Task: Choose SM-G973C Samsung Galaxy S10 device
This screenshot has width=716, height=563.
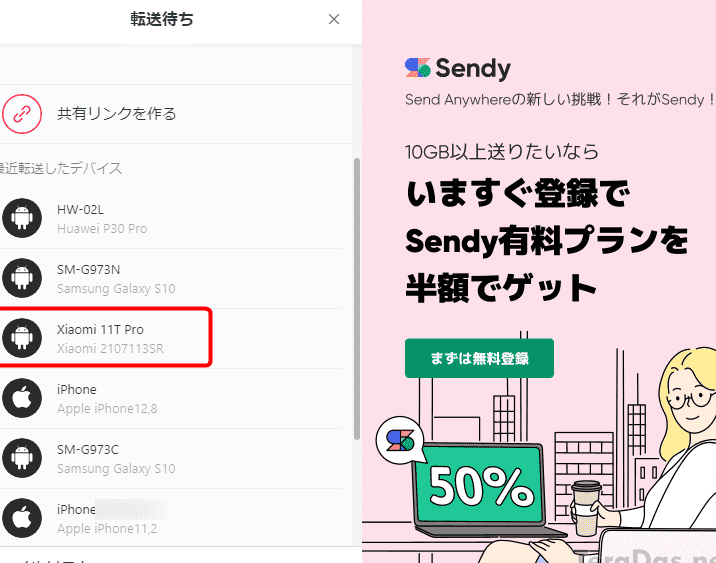Action: [x=116, y=459]
